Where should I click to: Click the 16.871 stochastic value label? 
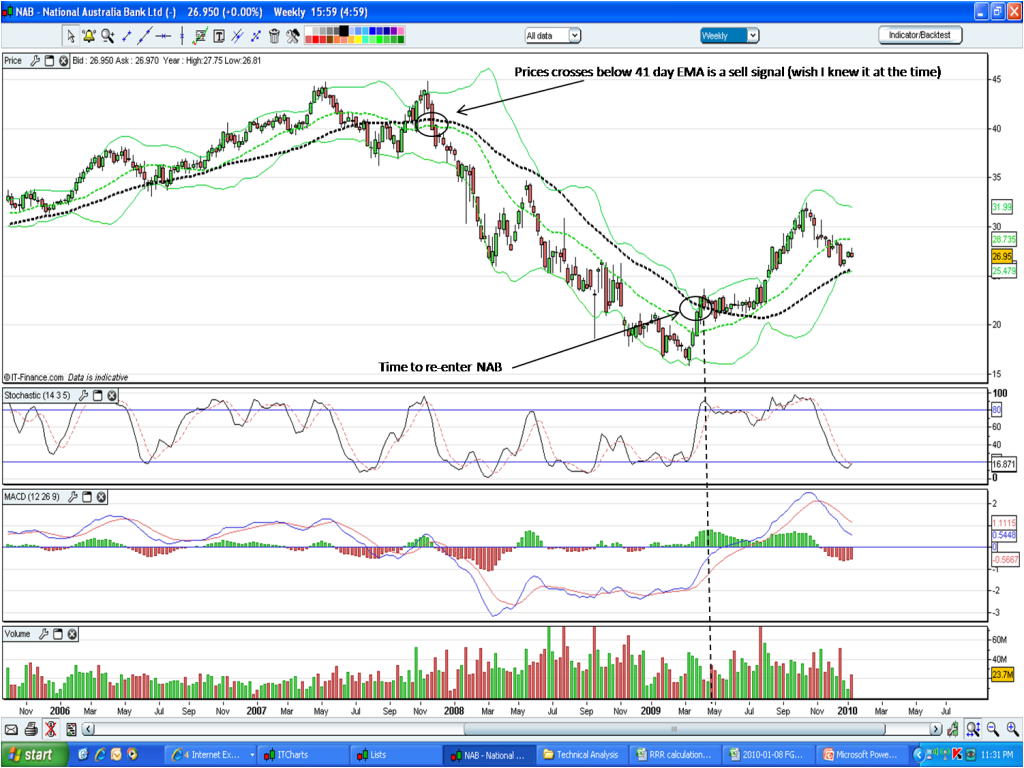[1004, 464]
